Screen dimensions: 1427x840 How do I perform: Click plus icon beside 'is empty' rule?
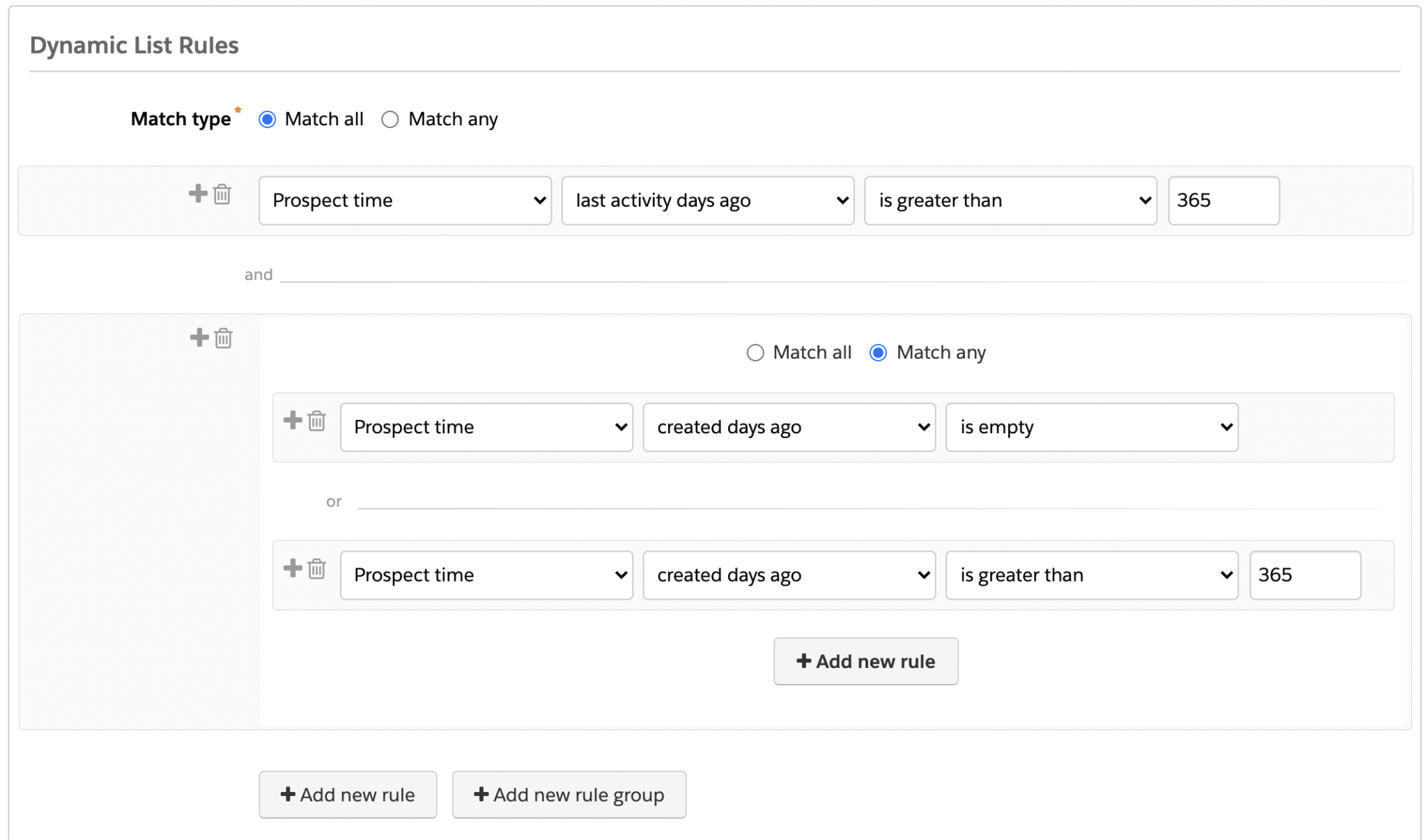[293, 420]
